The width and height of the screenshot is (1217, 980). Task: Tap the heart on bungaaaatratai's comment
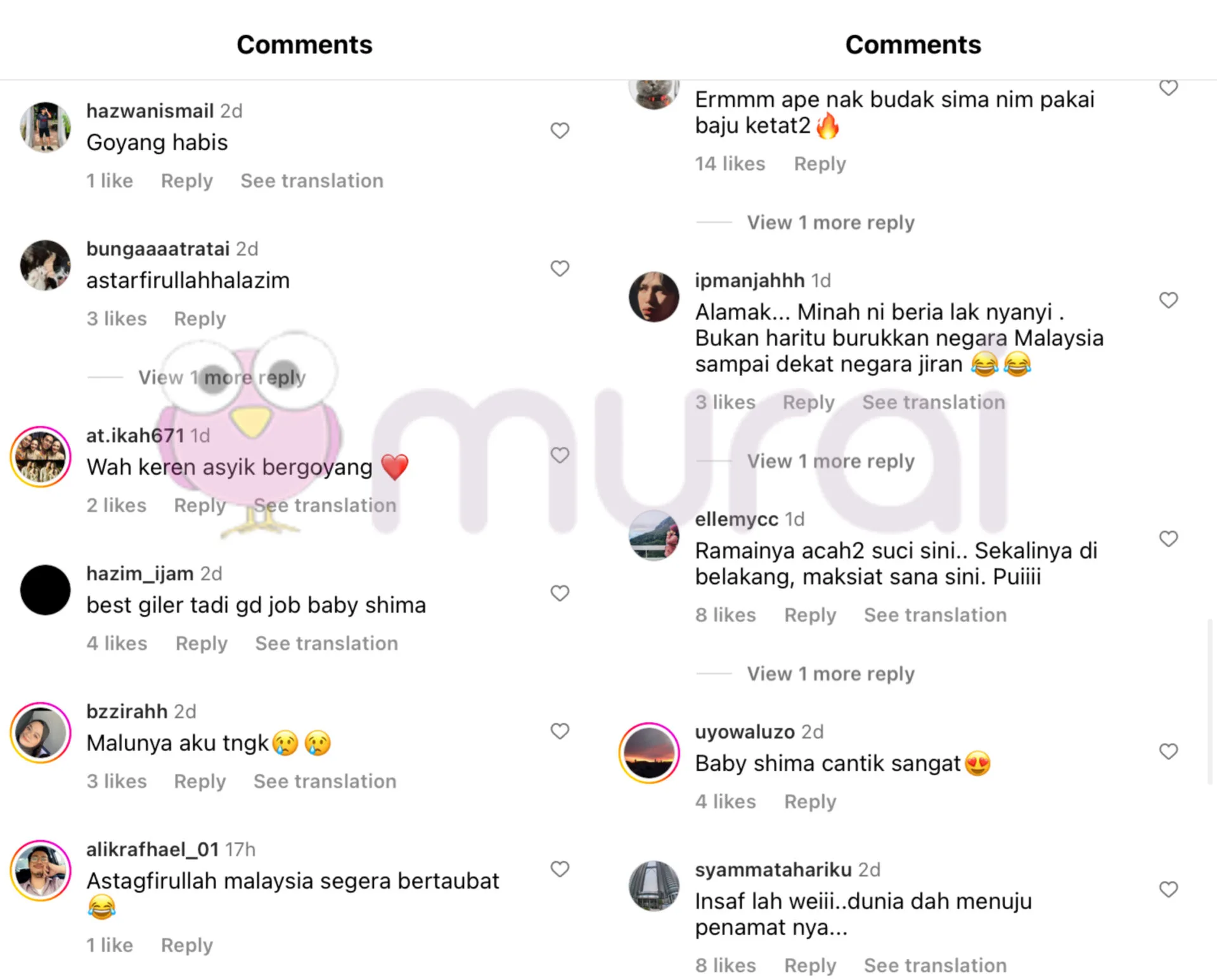(x=559, y=269)
